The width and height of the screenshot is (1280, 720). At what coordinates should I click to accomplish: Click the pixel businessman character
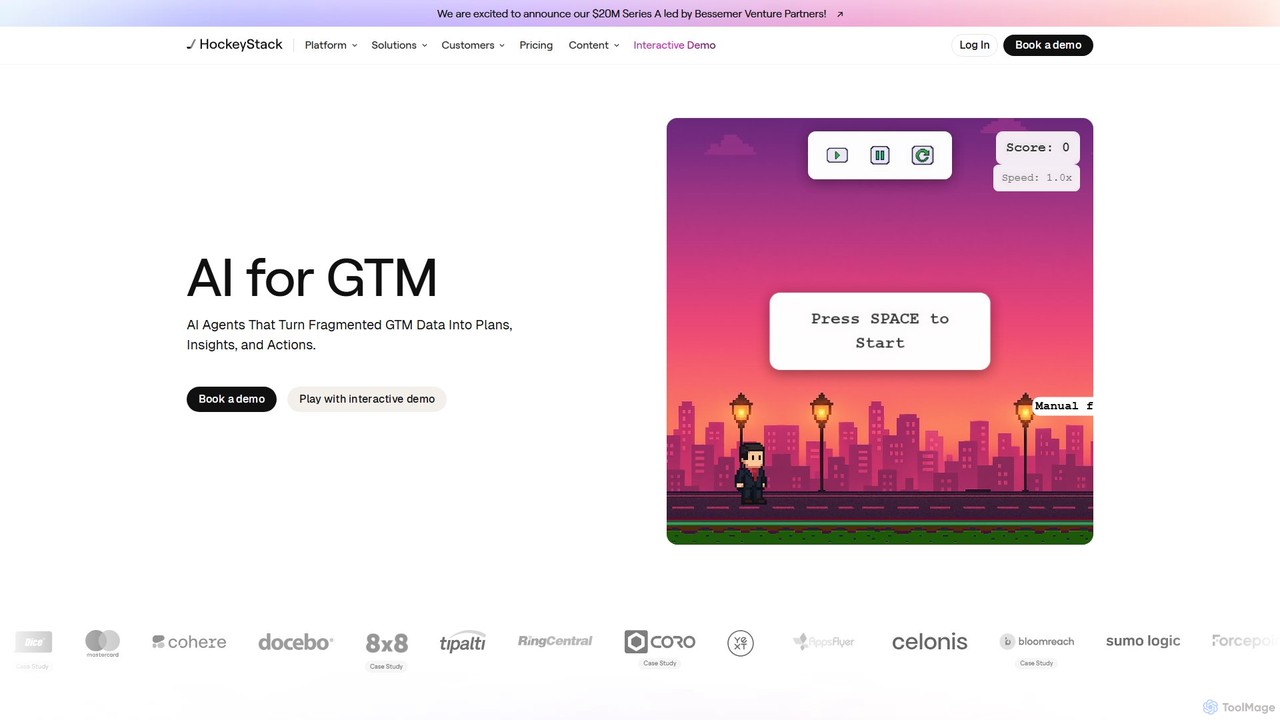coord(751,473)
